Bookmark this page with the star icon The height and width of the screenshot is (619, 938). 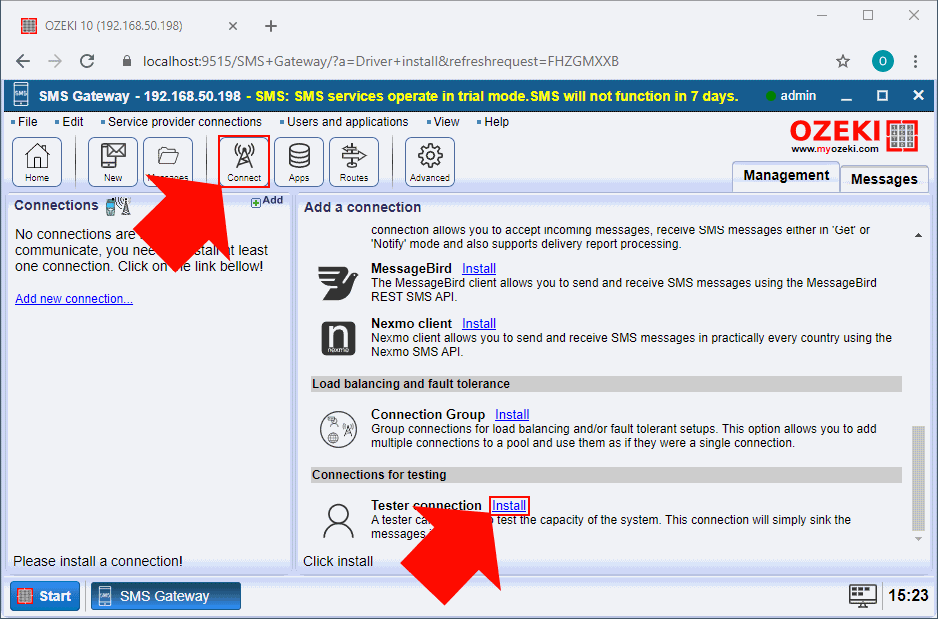(x=843, y=61)
